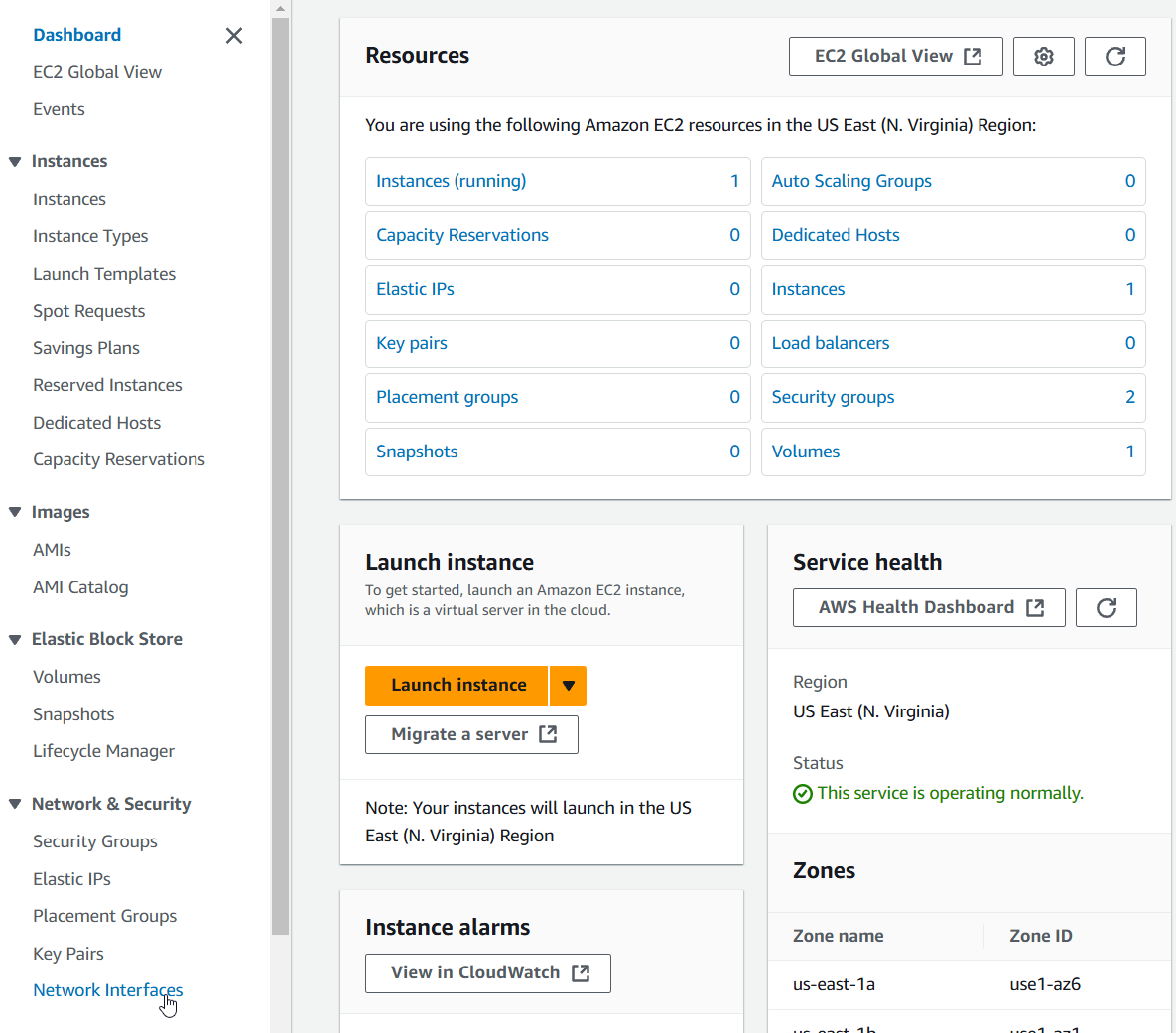Click Capacity Reservations resource tile

[558, 235]
